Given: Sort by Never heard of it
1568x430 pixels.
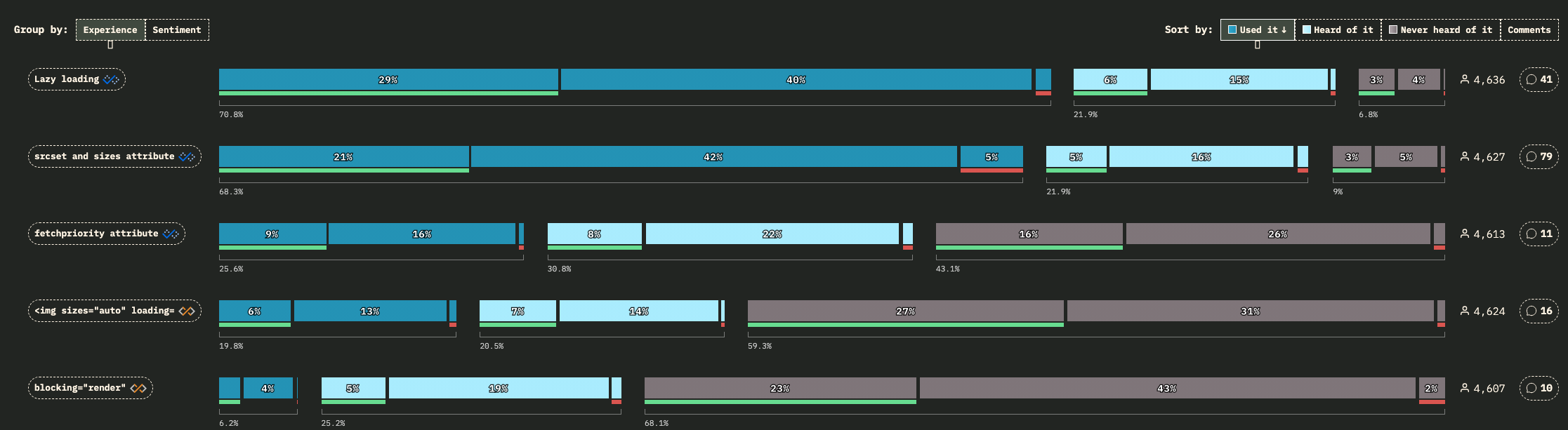Looking at the screenshot, I should pos(1440,29).
